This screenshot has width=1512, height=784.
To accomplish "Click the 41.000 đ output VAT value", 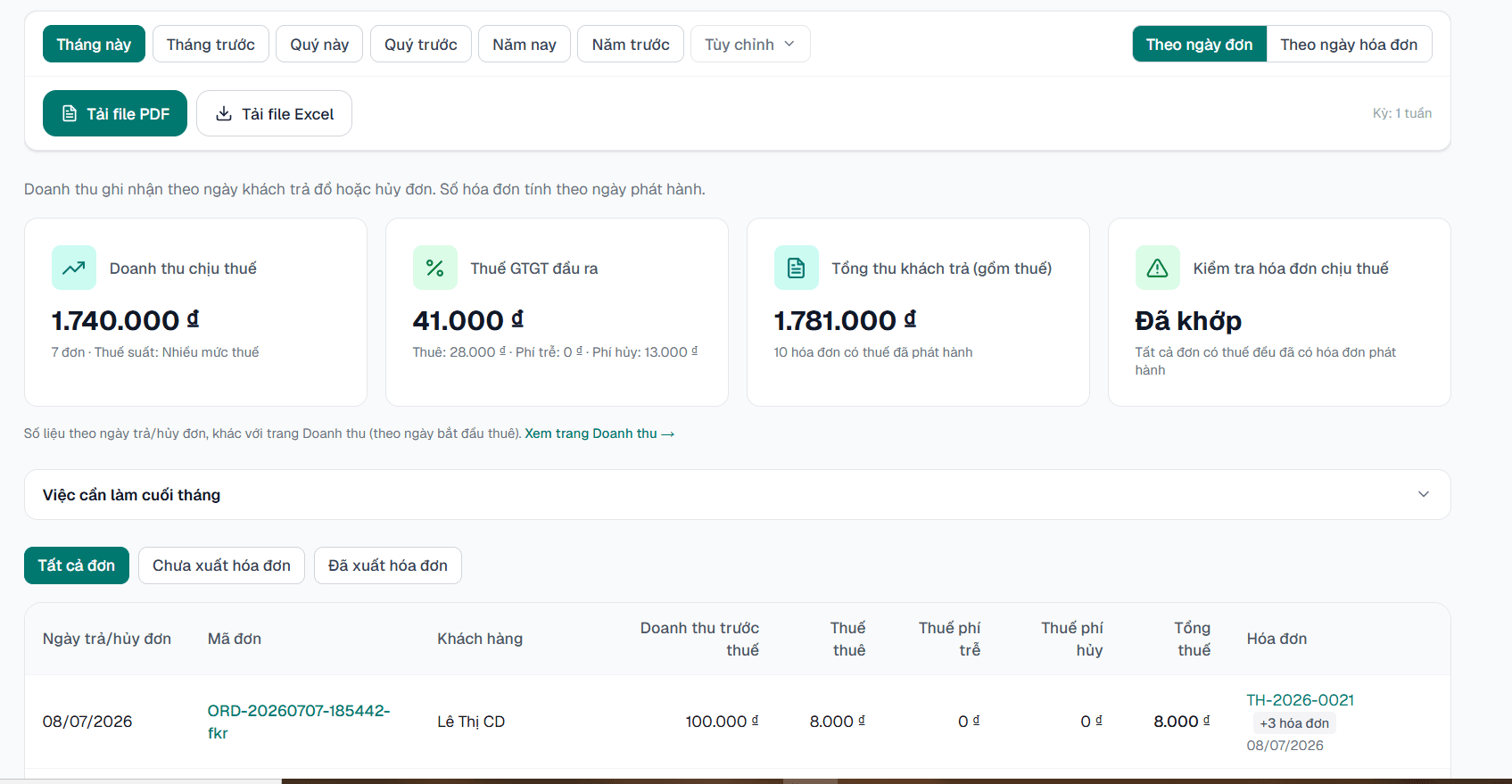I will [468, 320].
